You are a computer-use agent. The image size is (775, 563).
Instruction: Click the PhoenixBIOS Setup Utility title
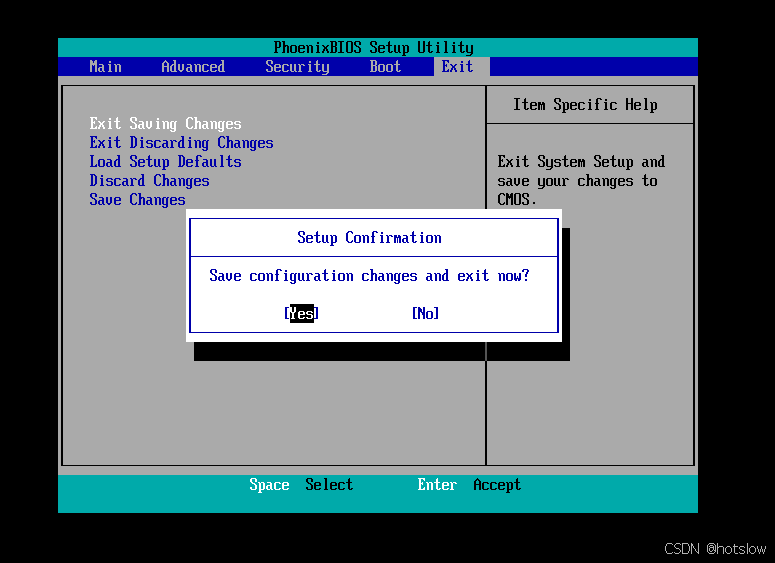click(374, 47)
